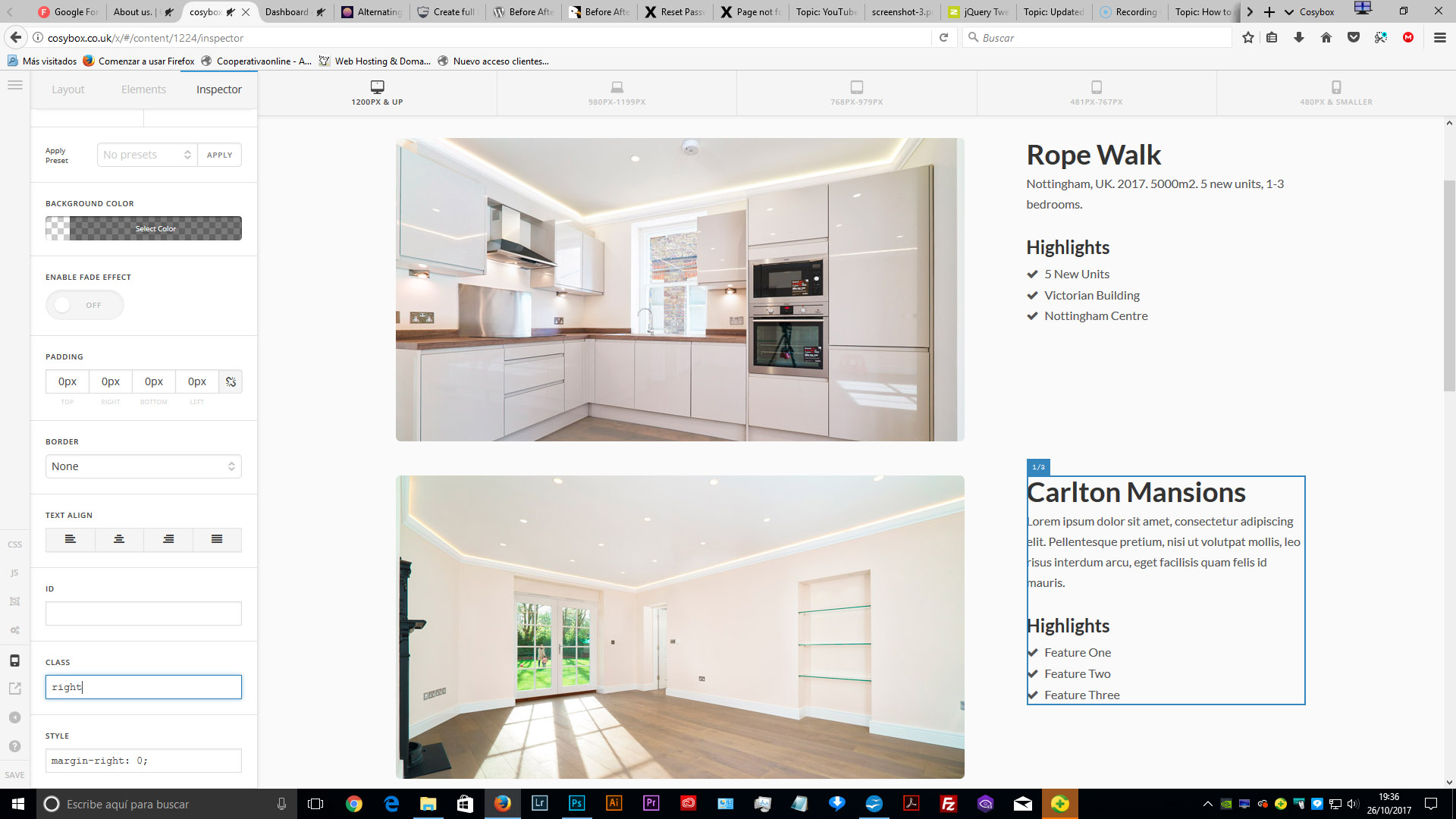This screenshot has height=819, width=1456.
Task: Expand the Border dropdown set to None
Action: [143, 466]
